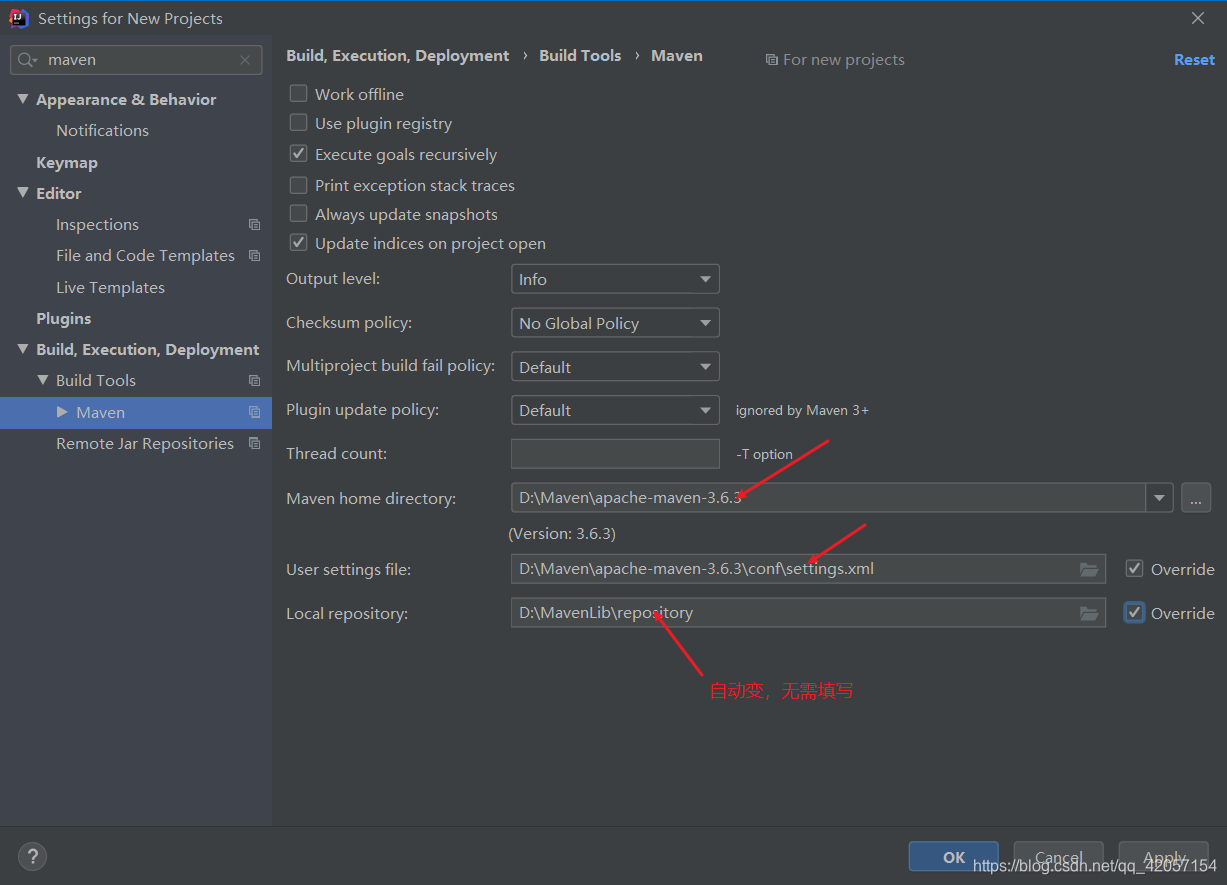Select Plugins in settings tree
Image resolution: width=1227 pixels, height=885 pixels.
[64, 318]
